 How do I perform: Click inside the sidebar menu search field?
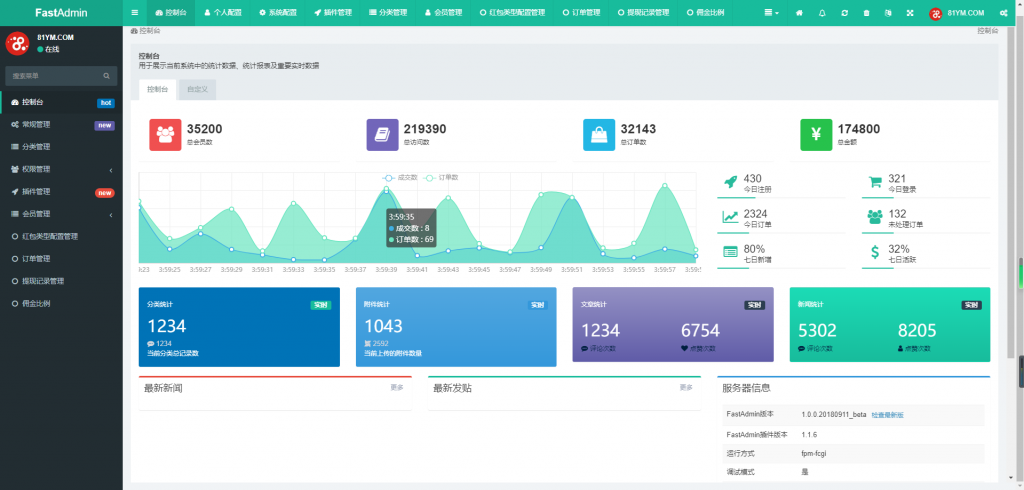[x=55, y=75]
